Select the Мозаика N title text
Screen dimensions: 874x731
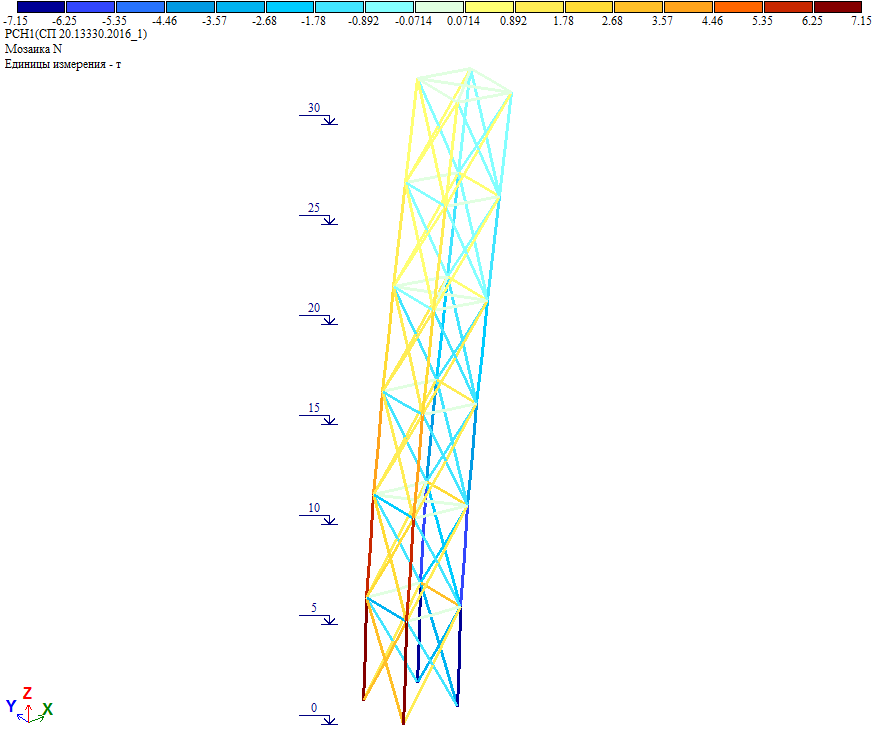pos(34,49)
